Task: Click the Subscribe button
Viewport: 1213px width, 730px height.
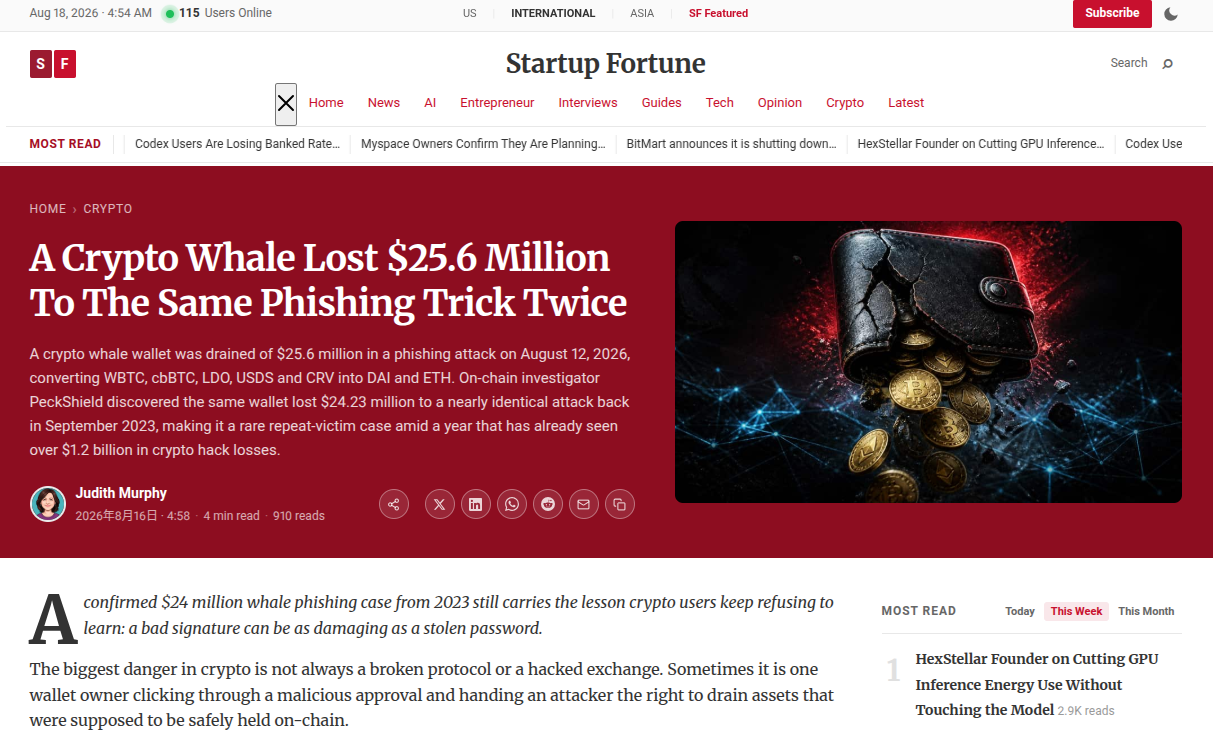Action: [1112, 13]
